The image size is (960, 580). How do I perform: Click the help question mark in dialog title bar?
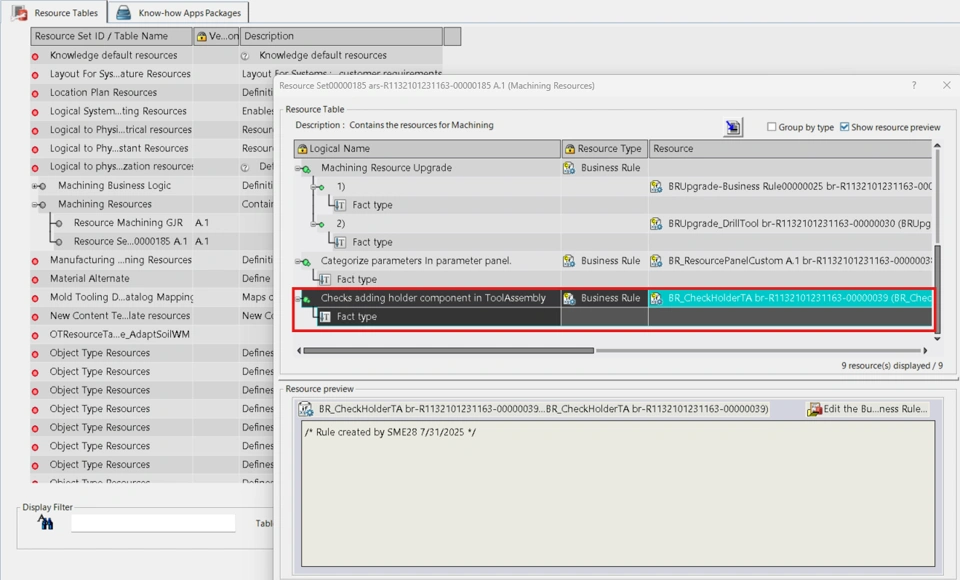coord(913,86)
